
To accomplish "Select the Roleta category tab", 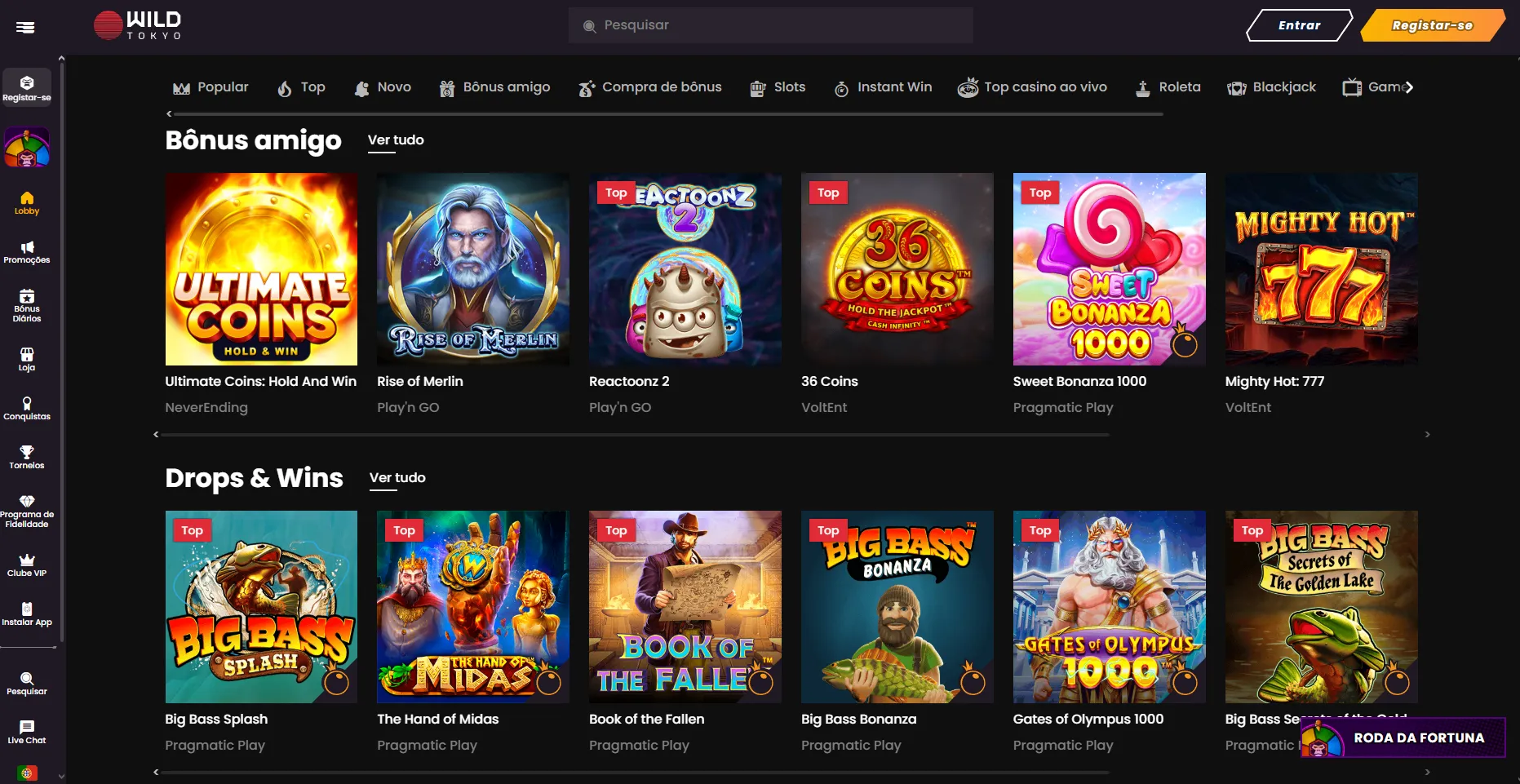I will pos(1168,87).
